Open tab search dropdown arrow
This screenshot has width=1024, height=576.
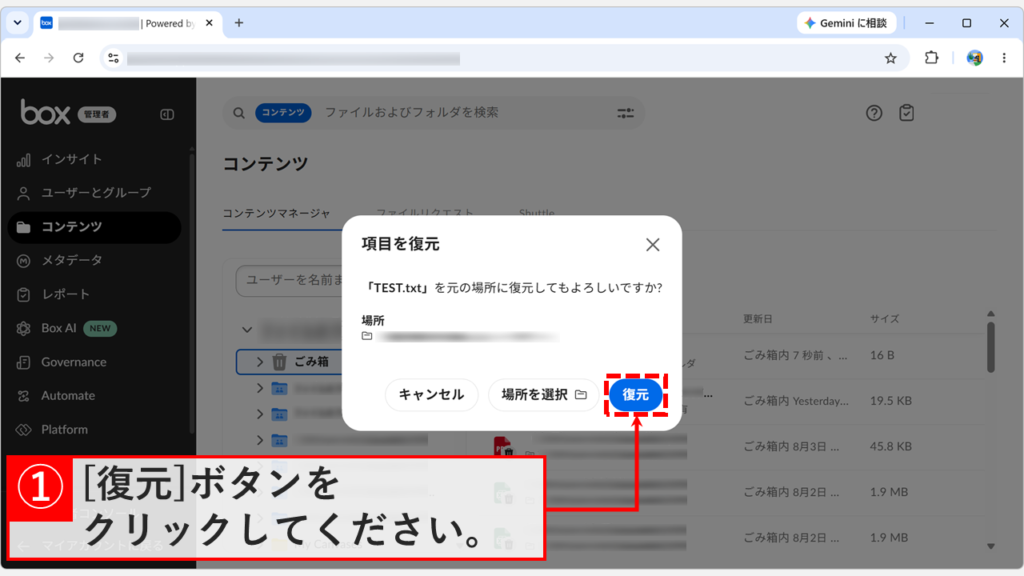tap(18, 23)
